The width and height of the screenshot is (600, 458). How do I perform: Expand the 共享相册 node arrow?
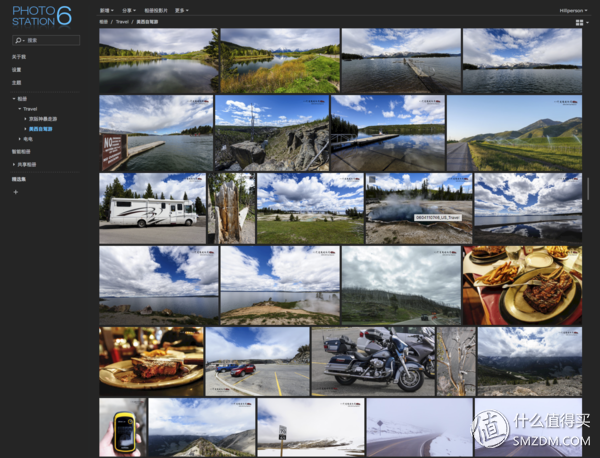pyautogui.click(x=14, y=165)
